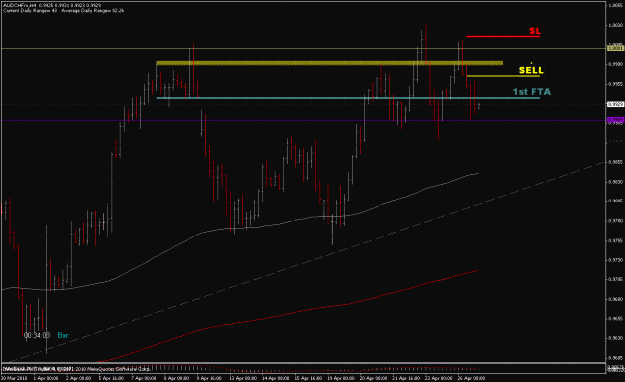Click the 19 Apr 00:00 date label

coord(341,378)
